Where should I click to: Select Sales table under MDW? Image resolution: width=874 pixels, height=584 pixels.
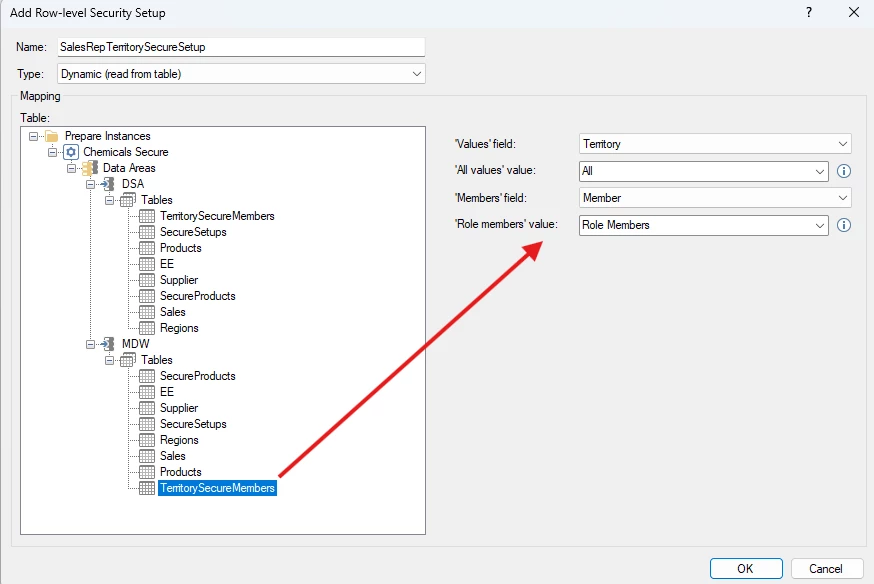click(172, 456)
